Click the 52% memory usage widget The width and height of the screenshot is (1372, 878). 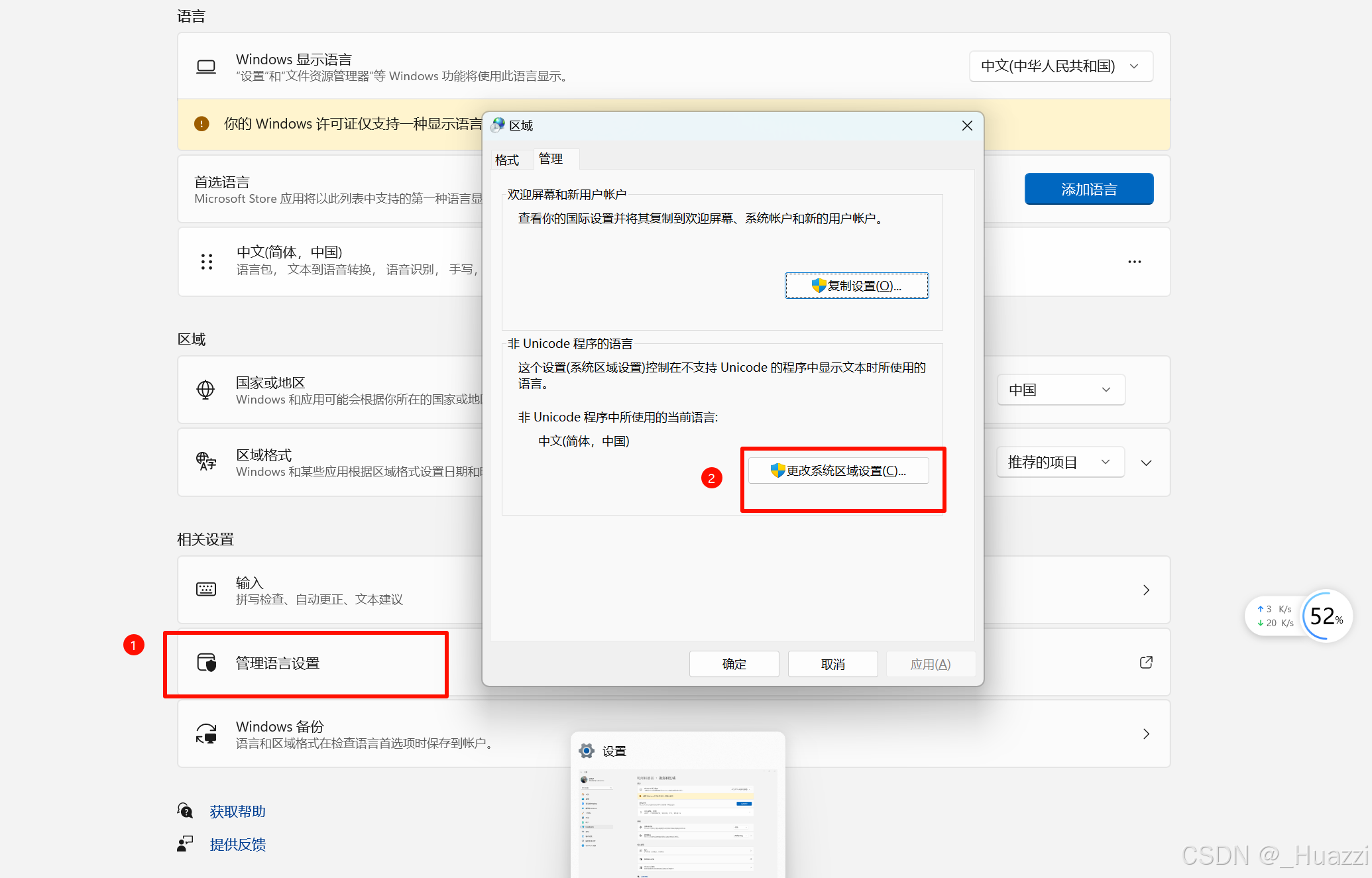click(x=1326, y=616)
